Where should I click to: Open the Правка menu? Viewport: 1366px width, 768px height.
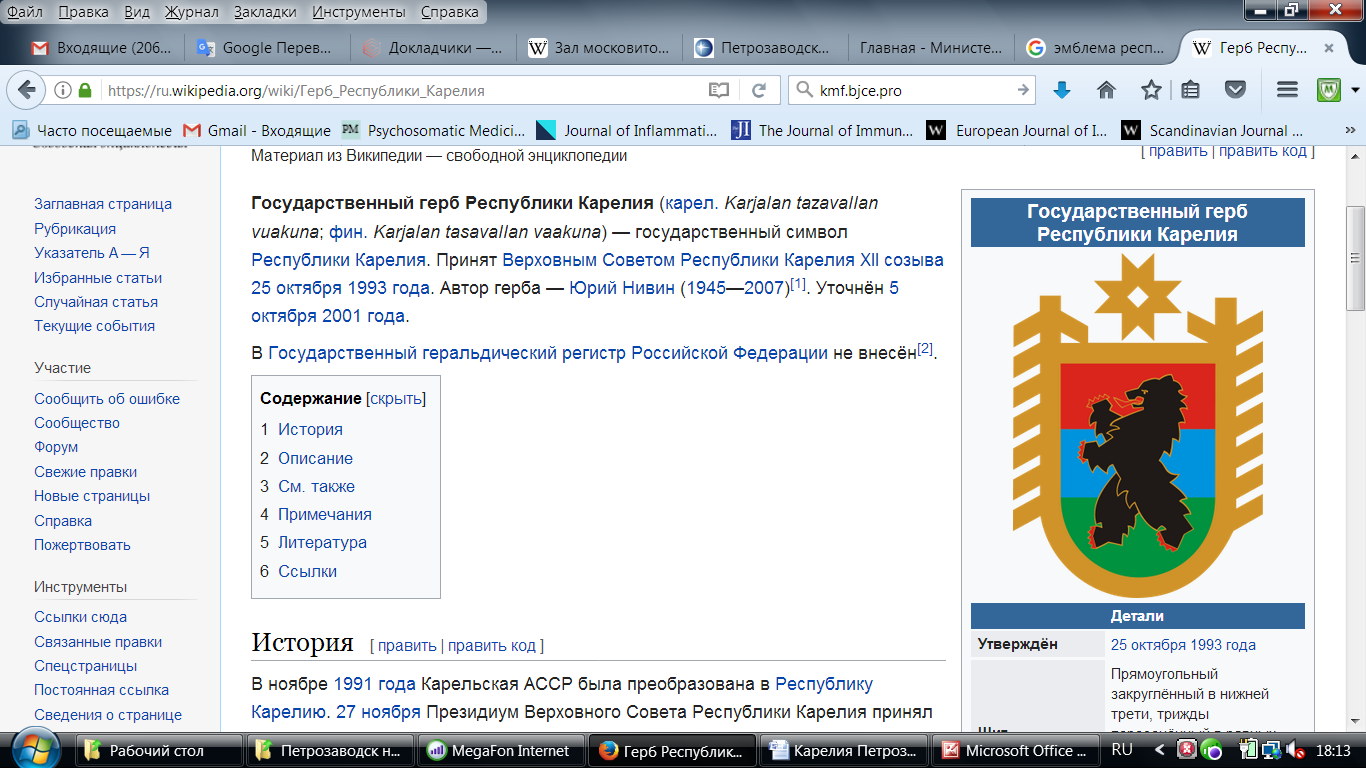(84, 12)
